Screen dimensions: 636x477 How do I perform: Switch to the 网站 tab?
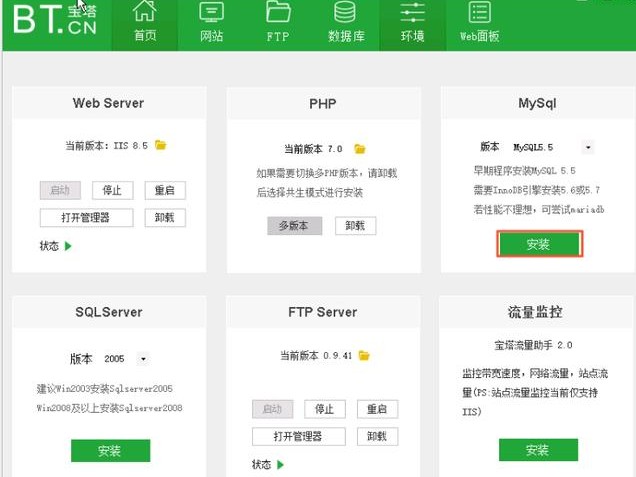pos(211,25)
